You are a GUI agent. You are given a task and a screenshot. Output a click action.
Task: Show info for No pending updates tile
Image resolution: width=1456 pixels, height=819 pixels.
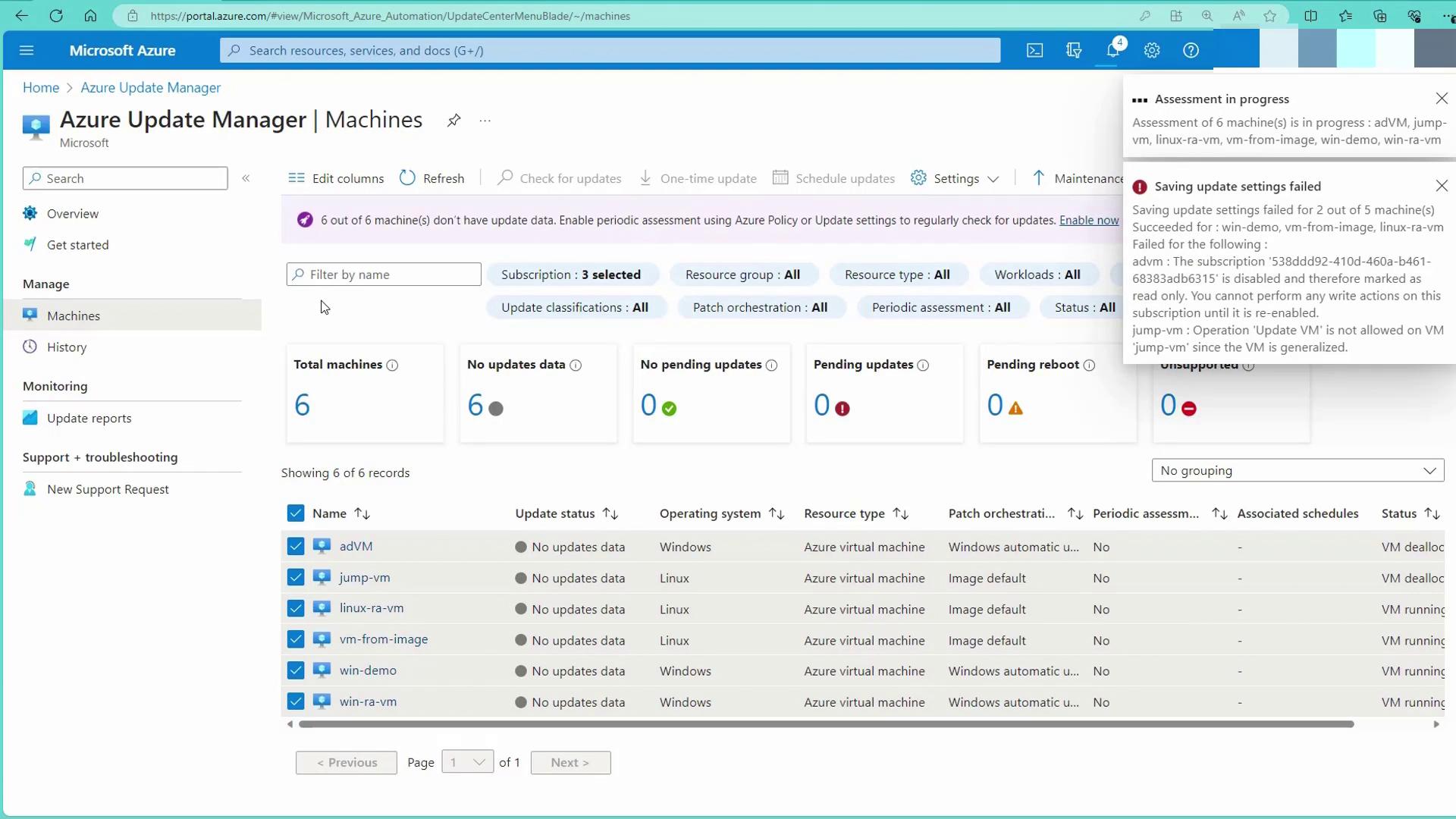pos(771,366)
